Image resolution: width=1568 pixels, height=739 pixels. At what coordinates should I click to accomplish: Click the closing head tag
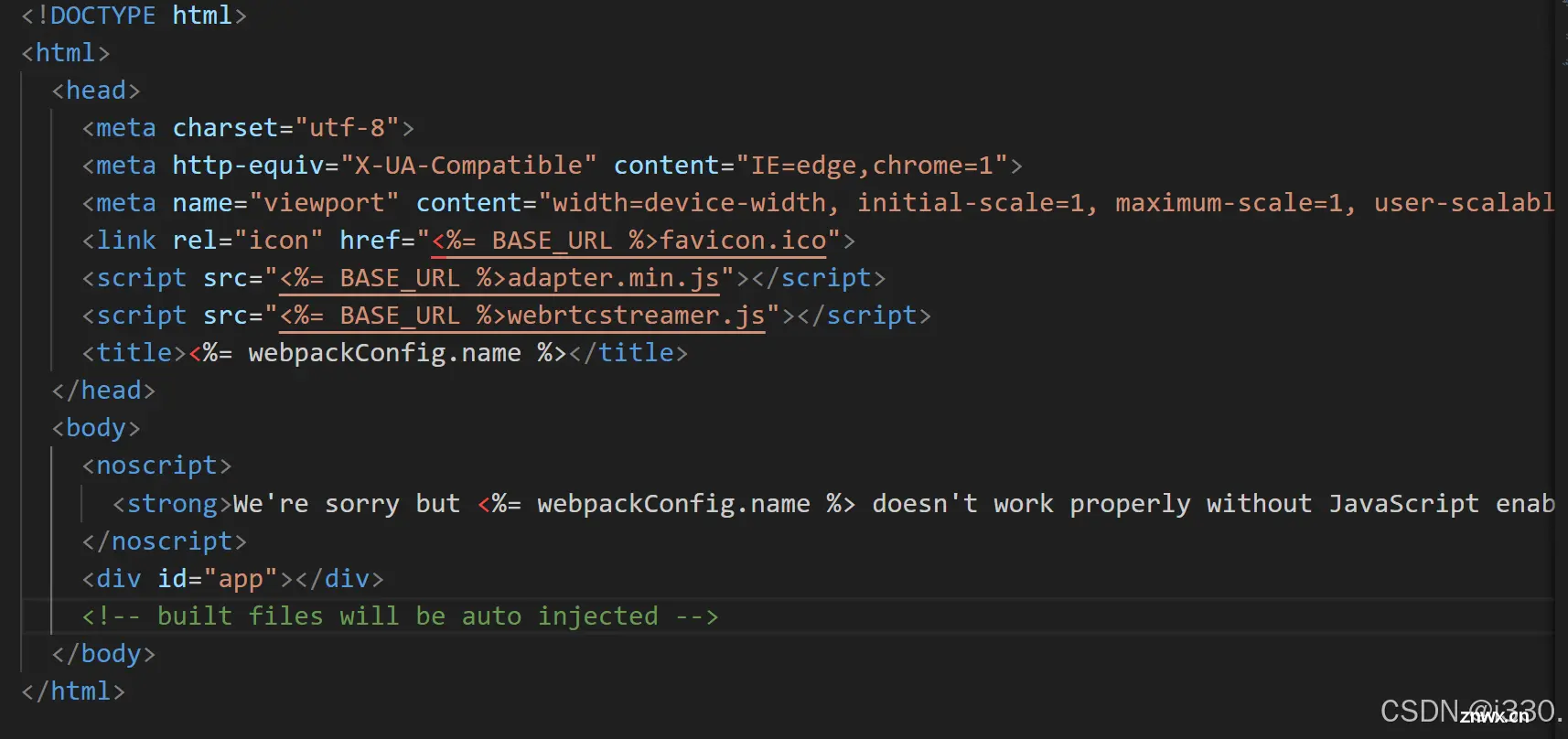click(103, 391)
